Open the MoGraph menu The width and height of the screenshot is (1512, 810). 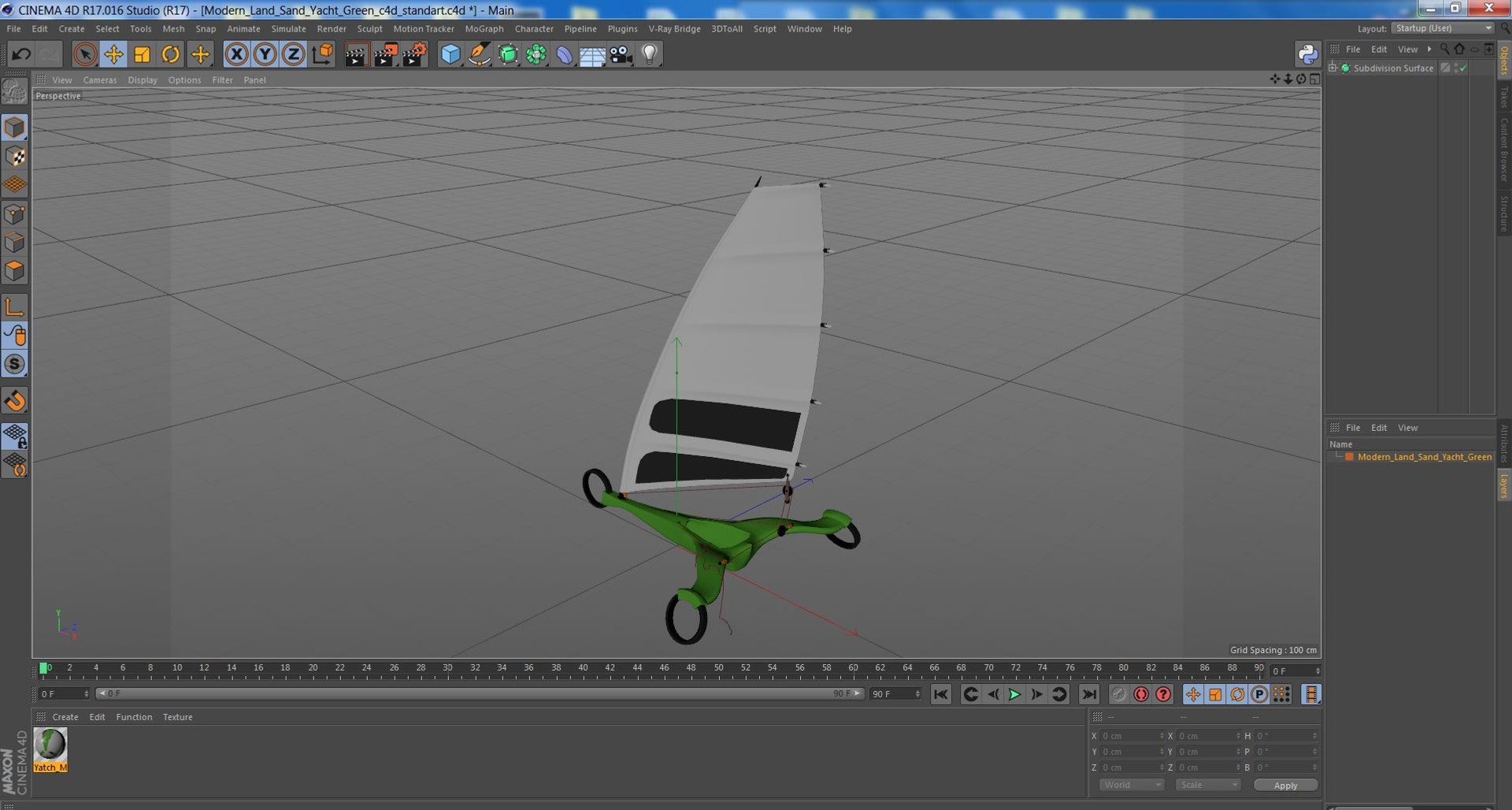[x=484, y=28]
